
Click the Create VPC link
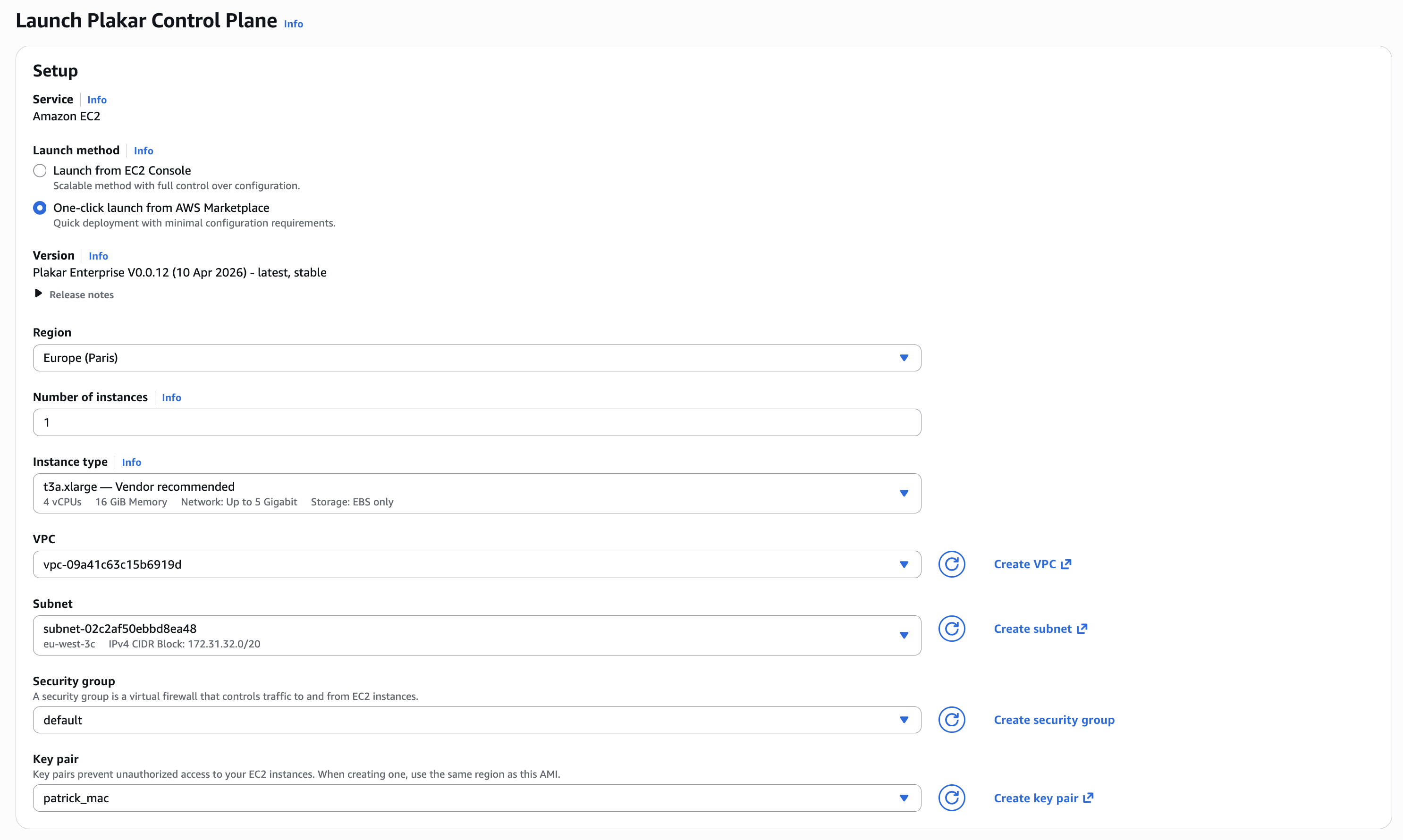click(x=1032, y=564)
